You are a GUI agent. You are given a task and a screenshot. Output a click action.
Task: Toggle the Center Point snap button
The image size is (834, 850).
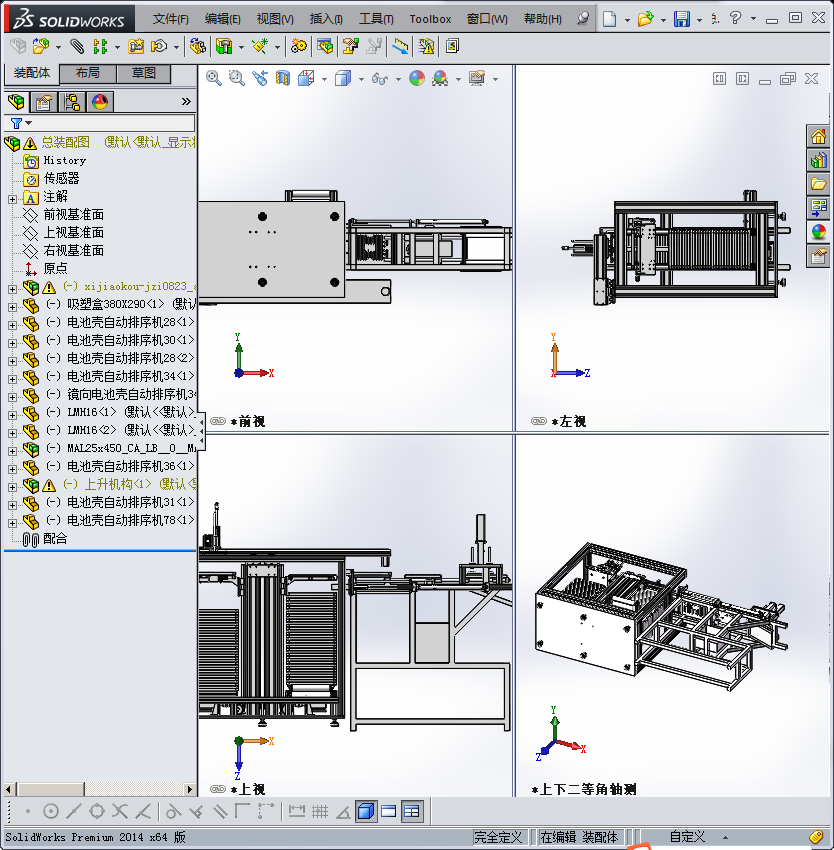click(50, 812)
